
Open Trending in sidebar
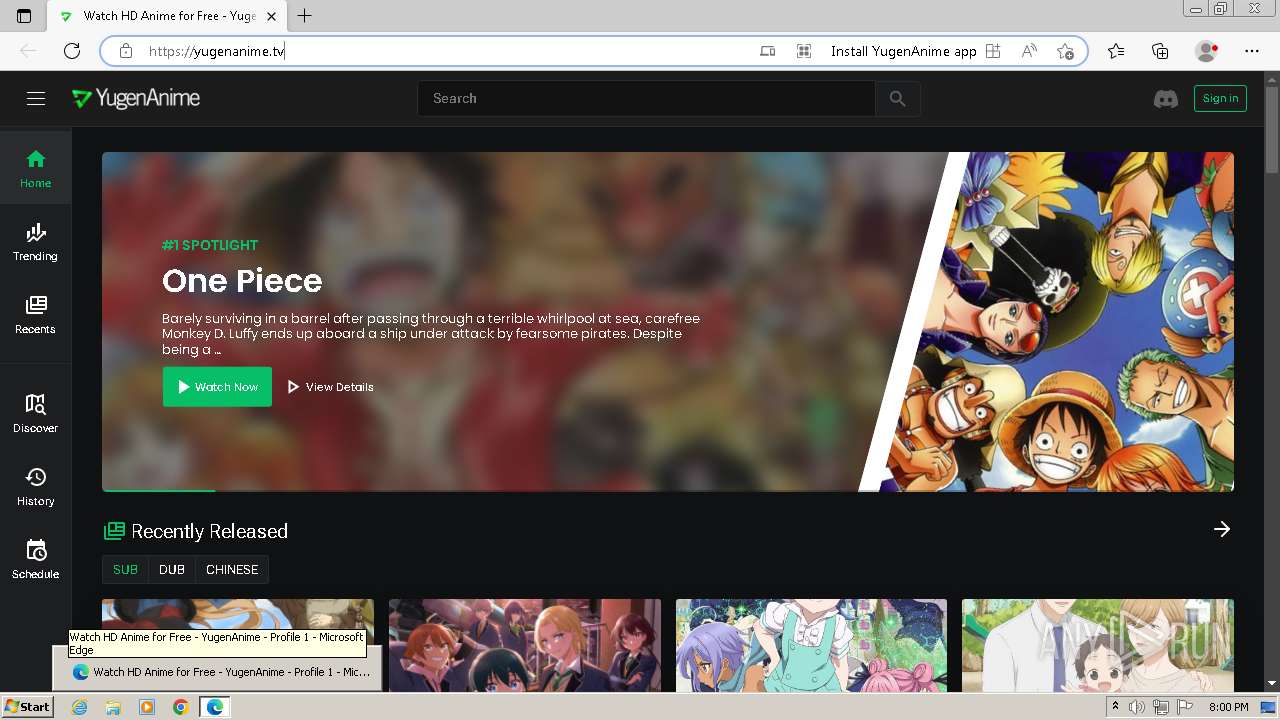(35, 241)
